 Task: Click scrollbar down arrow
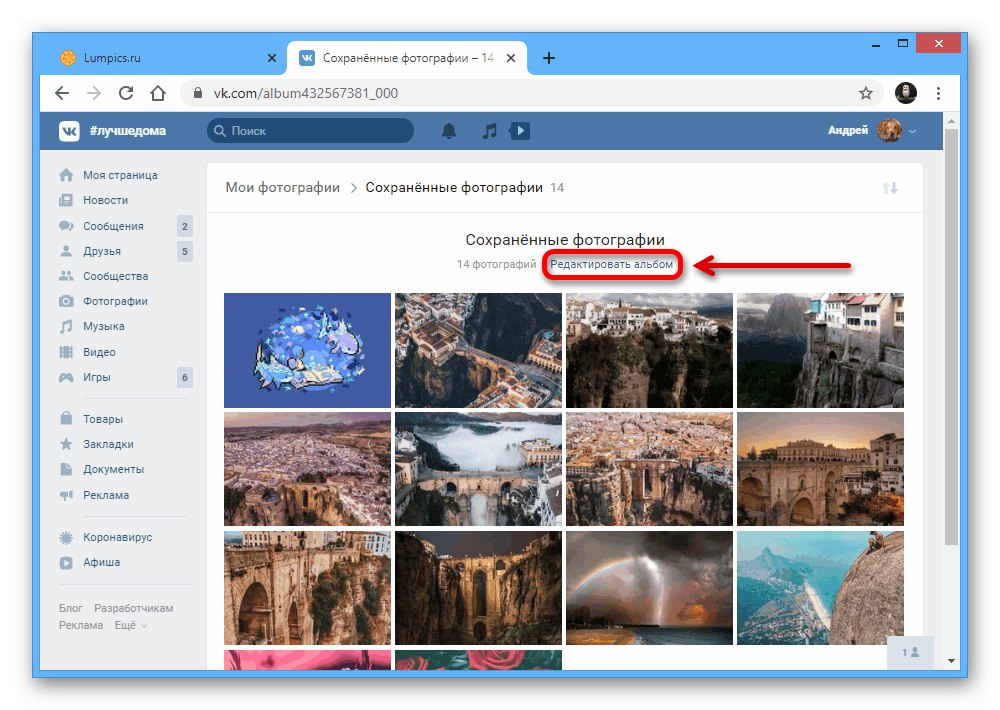[x=951, y=661]
